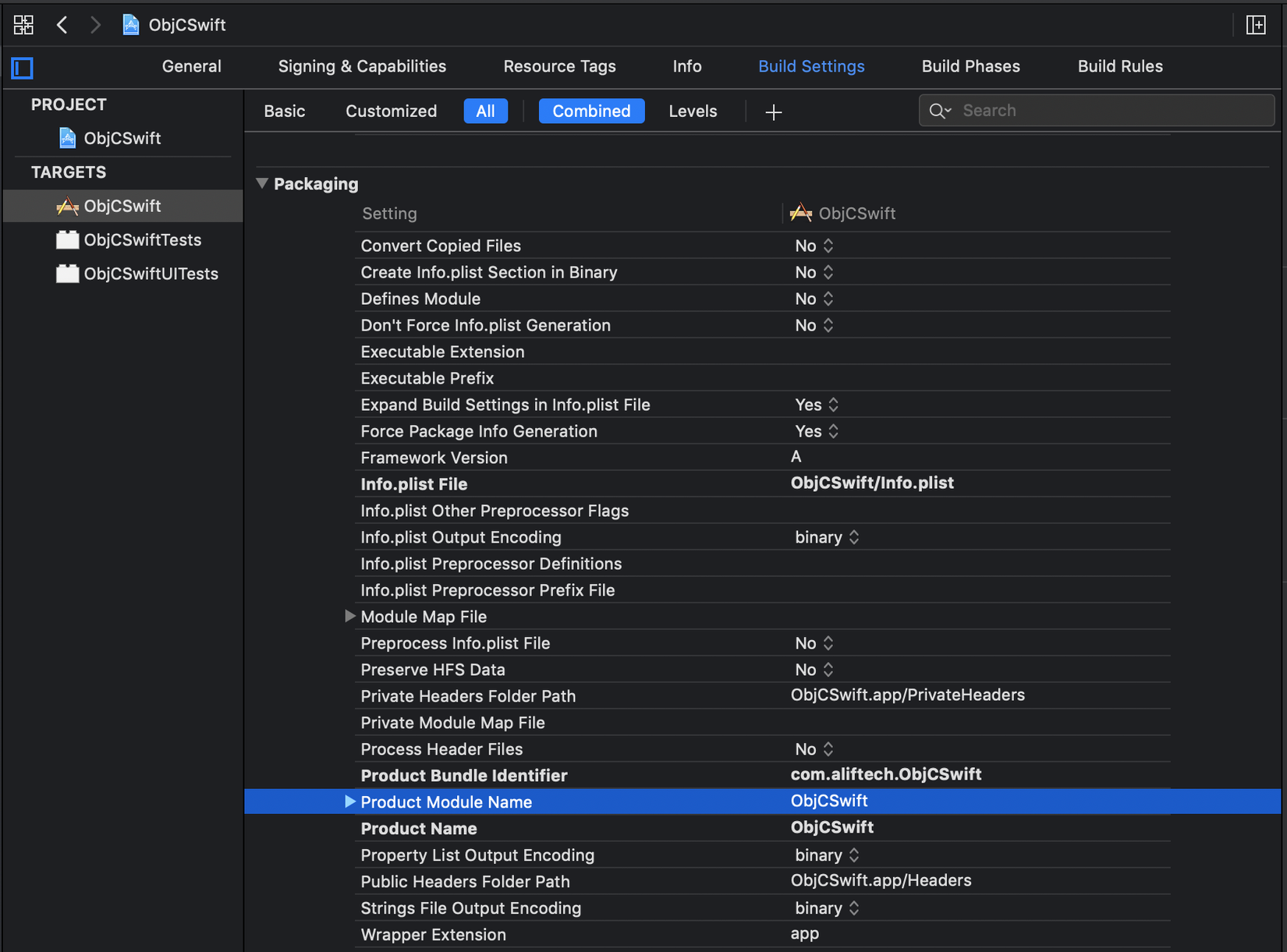This screenshot has height=952, width=1287.
Task: Go forward with the right chevron
Action: click(x=95, y=25)
